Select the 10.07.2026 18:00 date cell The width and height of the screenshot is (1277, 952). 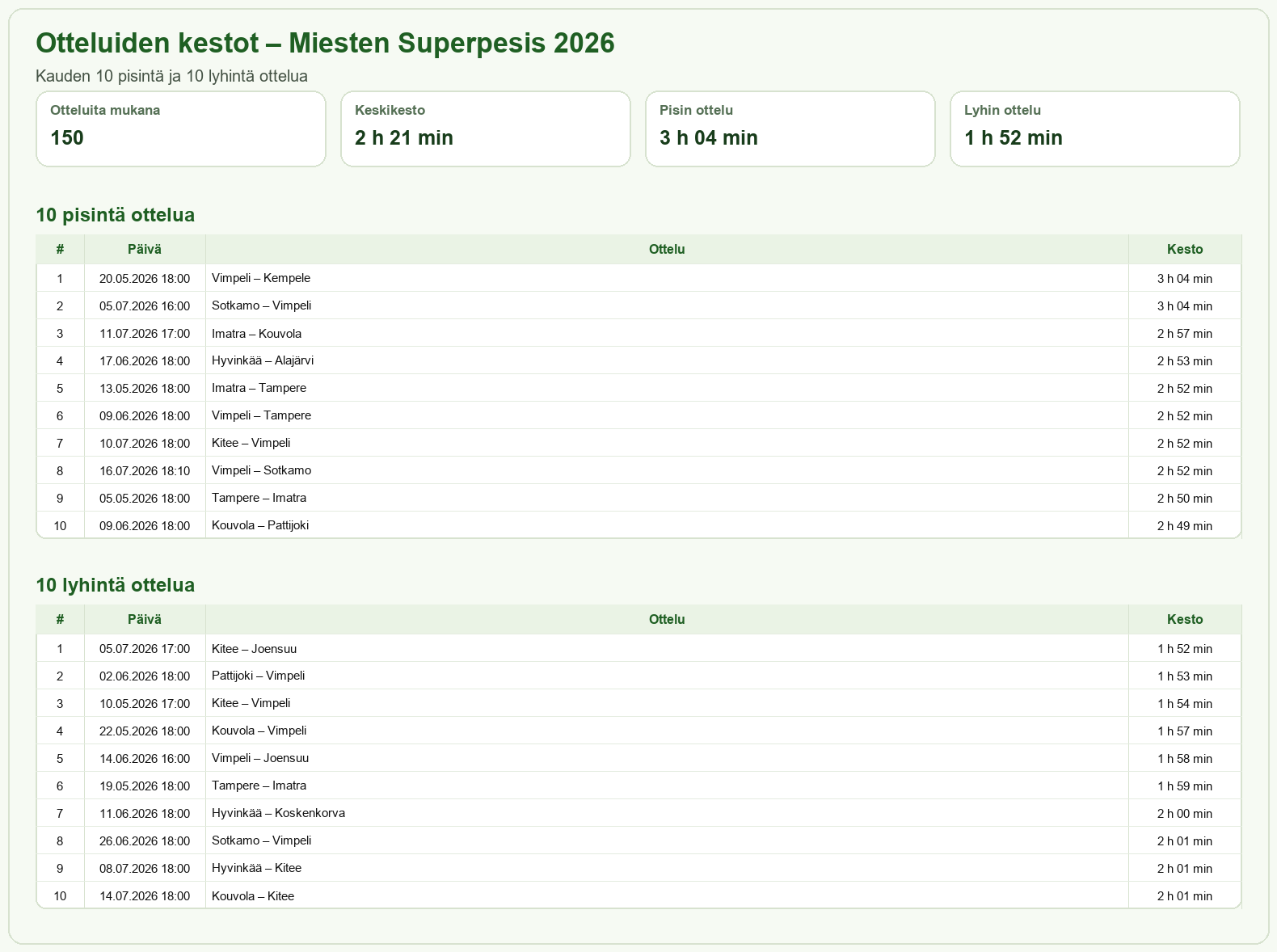pos(145,443)
